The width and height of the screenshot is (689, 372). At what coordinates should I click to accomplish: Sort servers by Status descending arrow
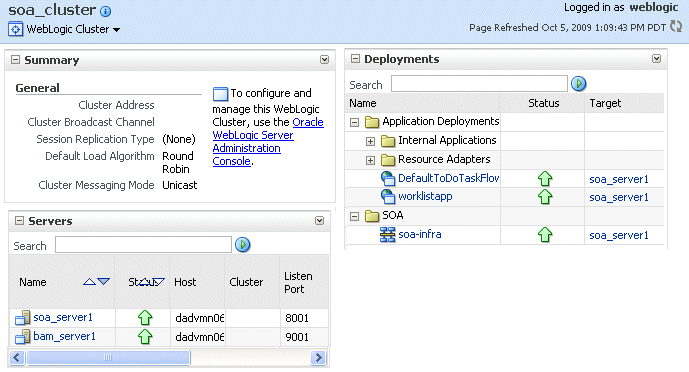click(158, 282)
